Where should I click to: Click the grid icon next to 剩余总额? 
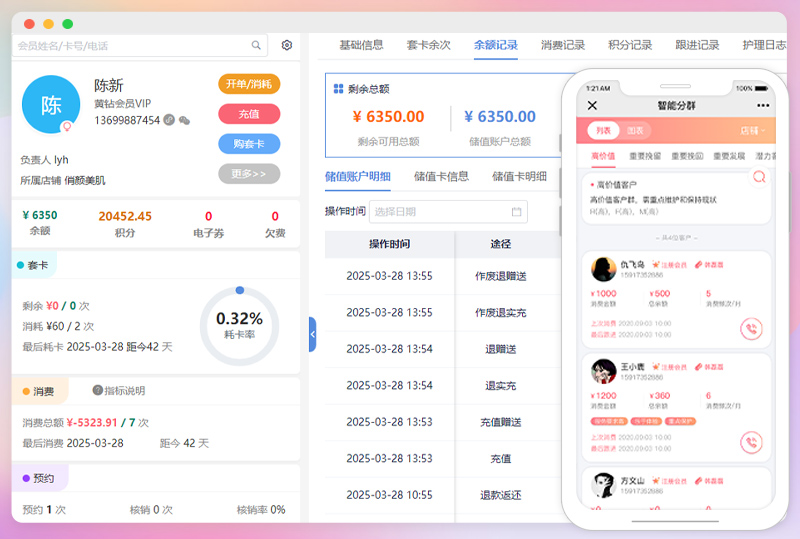click(x=338, y=89)
